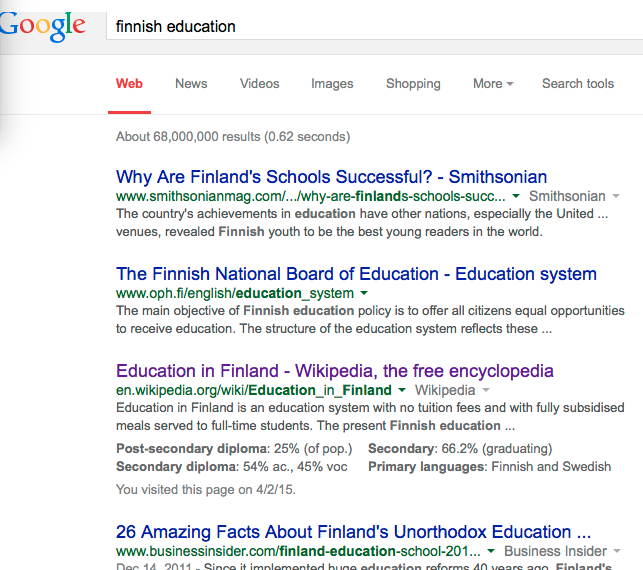The image size is (643, 570).
Task: Click Primary languages: Finnish and Swedish text
Action: pyautogui.click(x=490, y=467)
